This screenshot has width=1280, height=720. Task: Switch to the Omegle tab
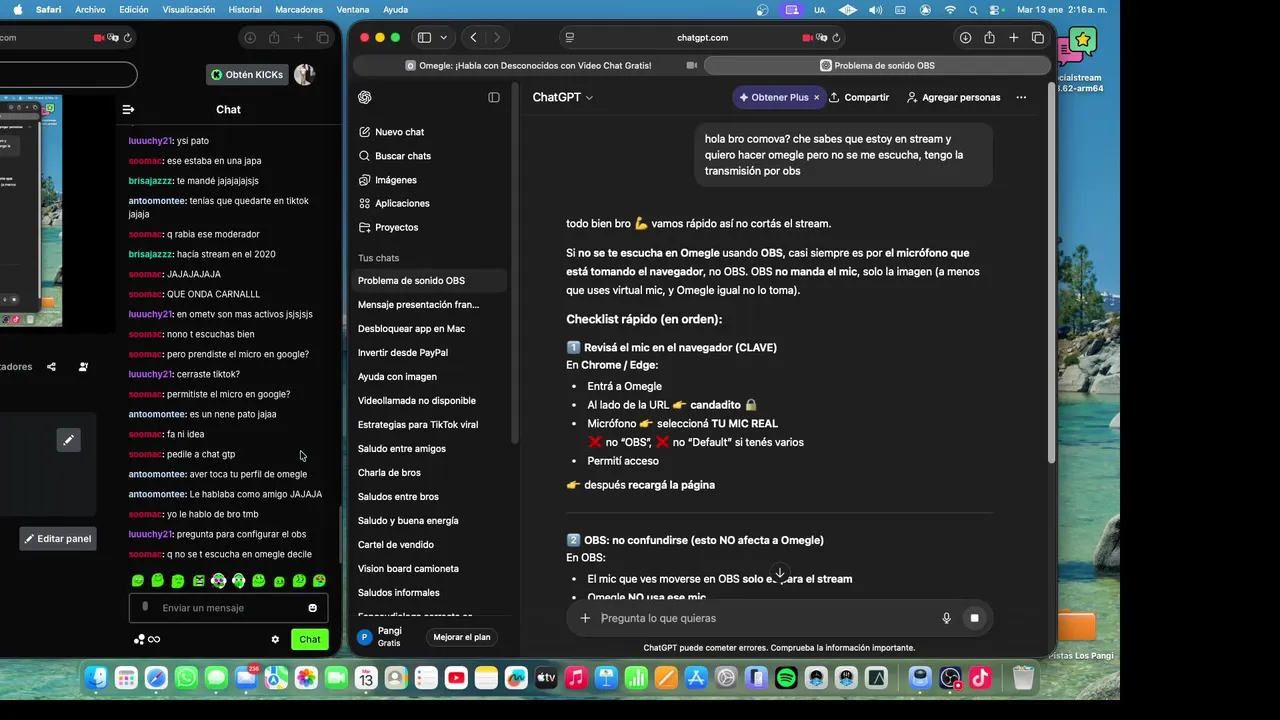527,65
